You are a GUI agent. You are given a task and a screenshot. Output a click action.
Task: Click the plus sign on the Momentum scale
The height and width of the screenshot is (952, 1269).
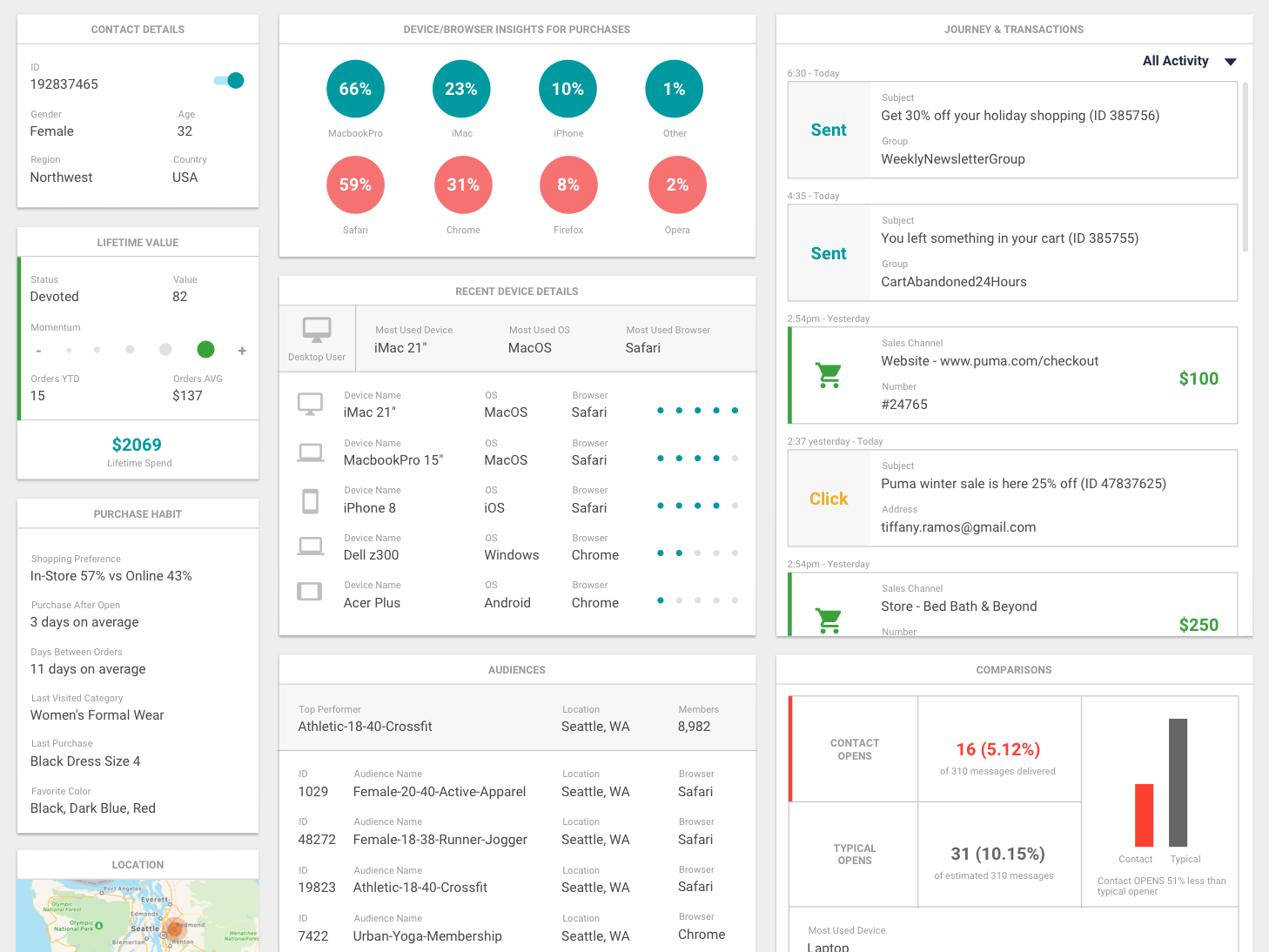coord(241,350)
